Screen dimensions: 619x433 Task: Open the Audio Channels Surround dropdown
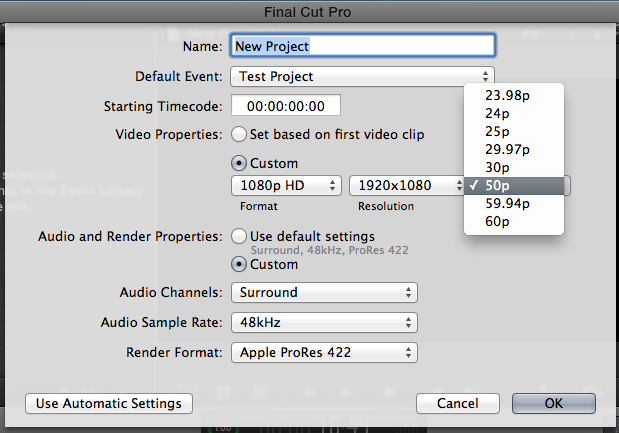(x=323, y=293)
